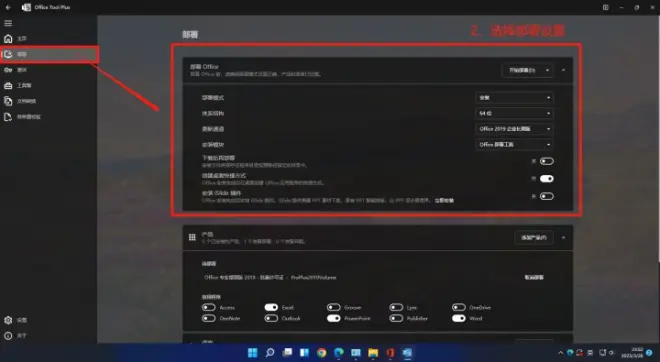
Task: Open the red Office app on taskbar
Action: 390,353
